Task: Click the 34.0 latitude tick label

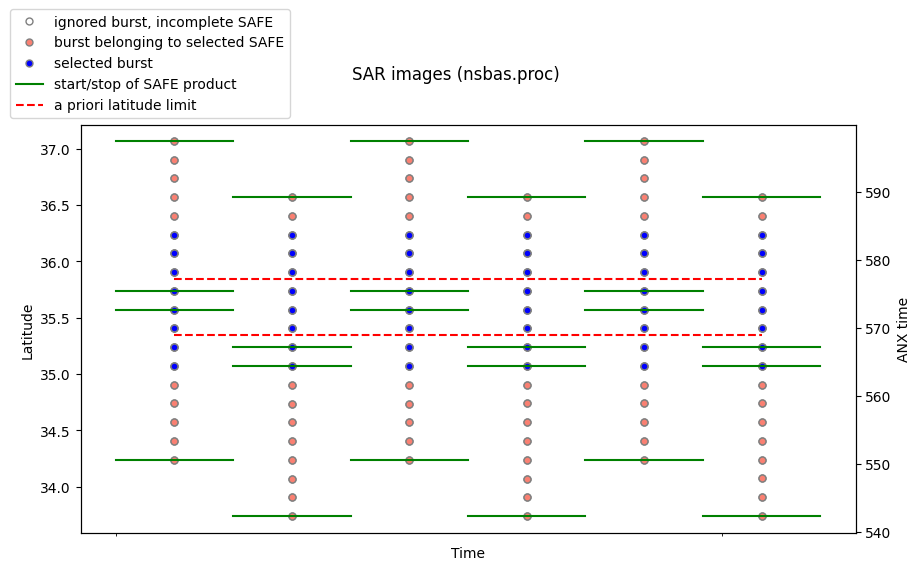Action: pos(55,488)
